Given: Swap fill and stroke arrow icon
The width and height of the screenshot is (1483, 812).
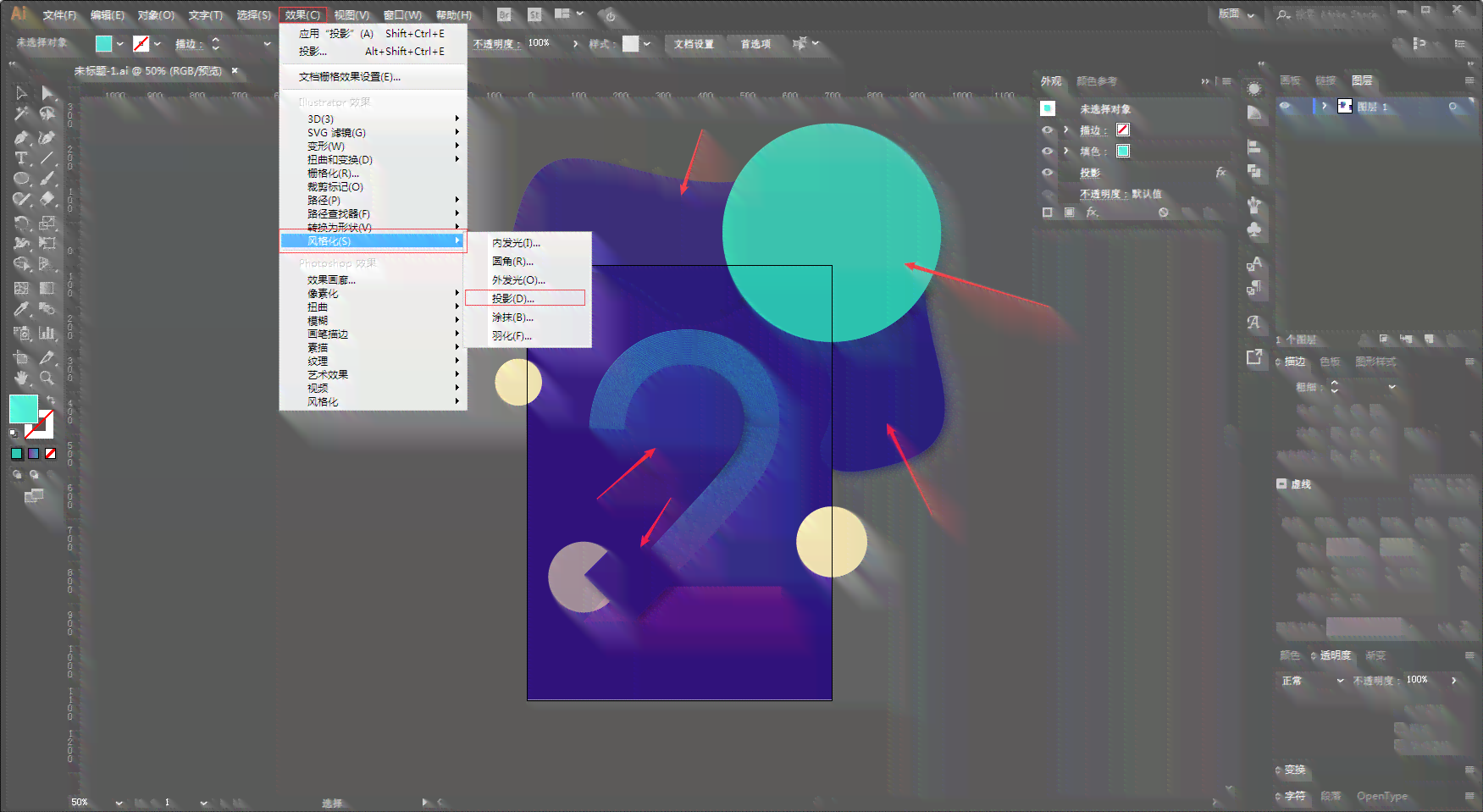Looking at the screenshot, I should click(x=51, y=400).
